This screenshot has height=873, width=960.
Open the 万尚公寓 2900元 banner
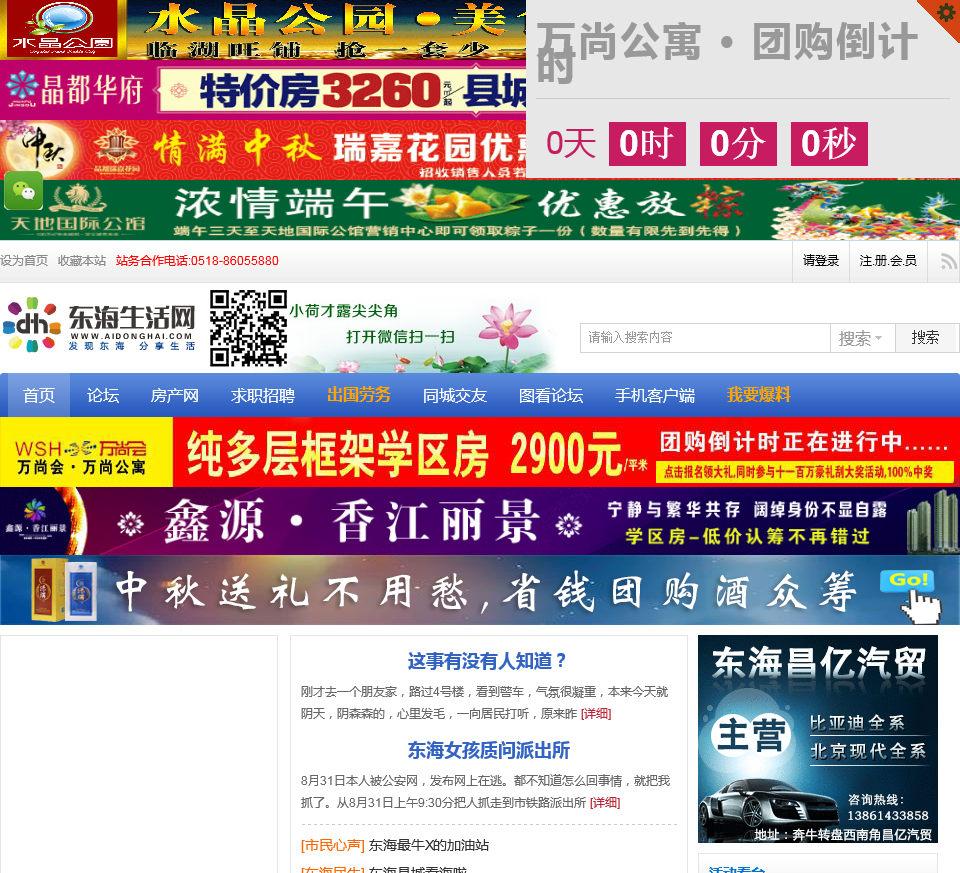[480, 452]
